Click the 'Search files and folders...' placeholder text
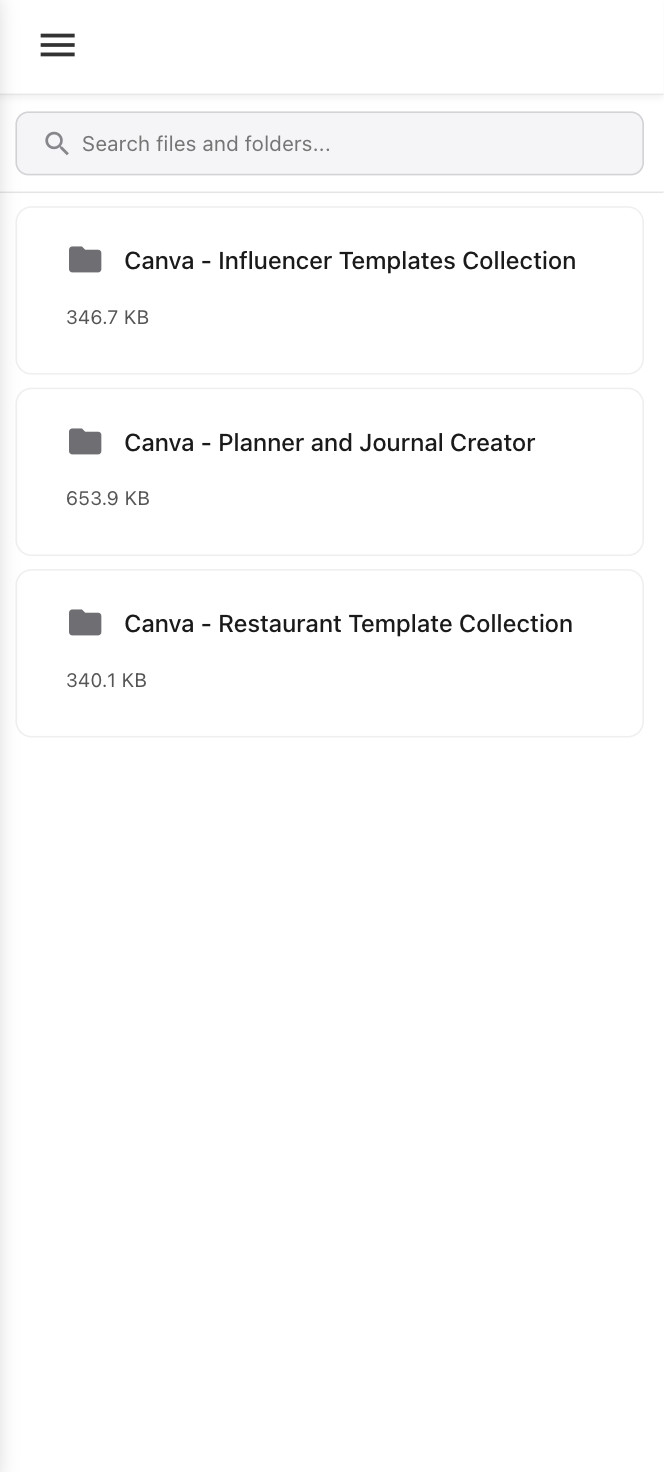Viewport: 664px width, 1472px height. [206, 144]
